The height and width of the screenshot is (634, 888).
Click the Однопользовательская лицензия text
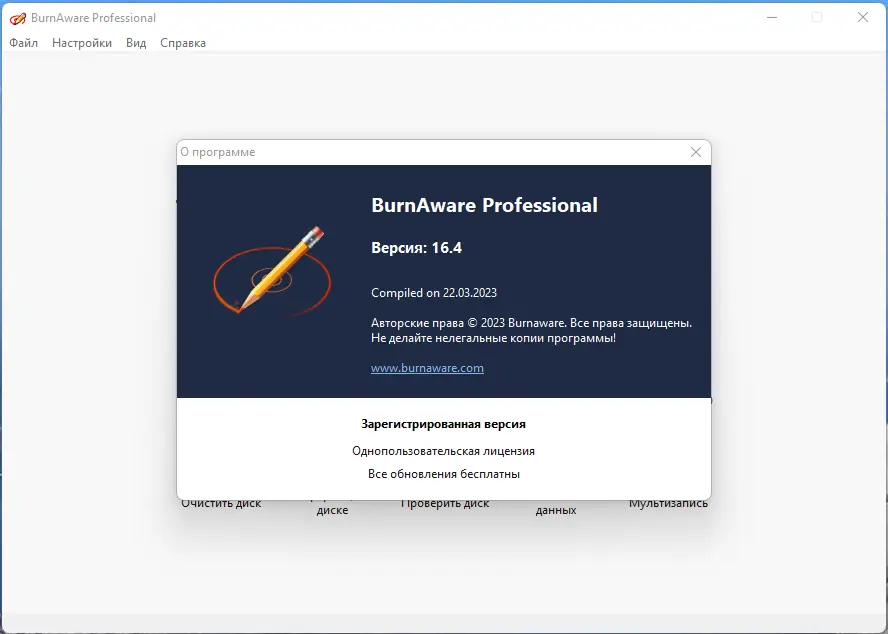(x=443, y=451)
